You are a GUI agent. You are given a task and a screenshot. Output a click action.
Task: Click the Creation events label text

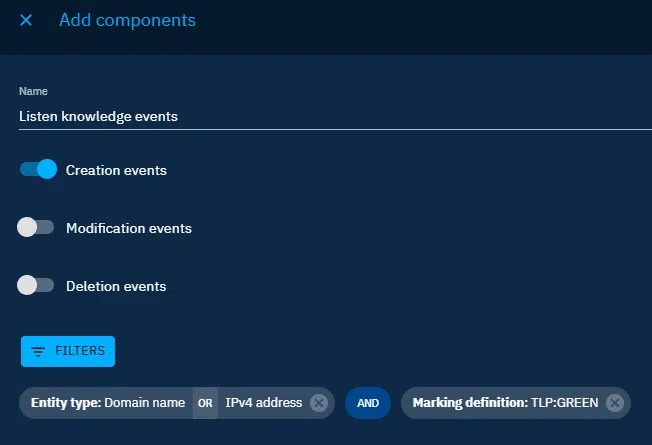click(116, 170)
